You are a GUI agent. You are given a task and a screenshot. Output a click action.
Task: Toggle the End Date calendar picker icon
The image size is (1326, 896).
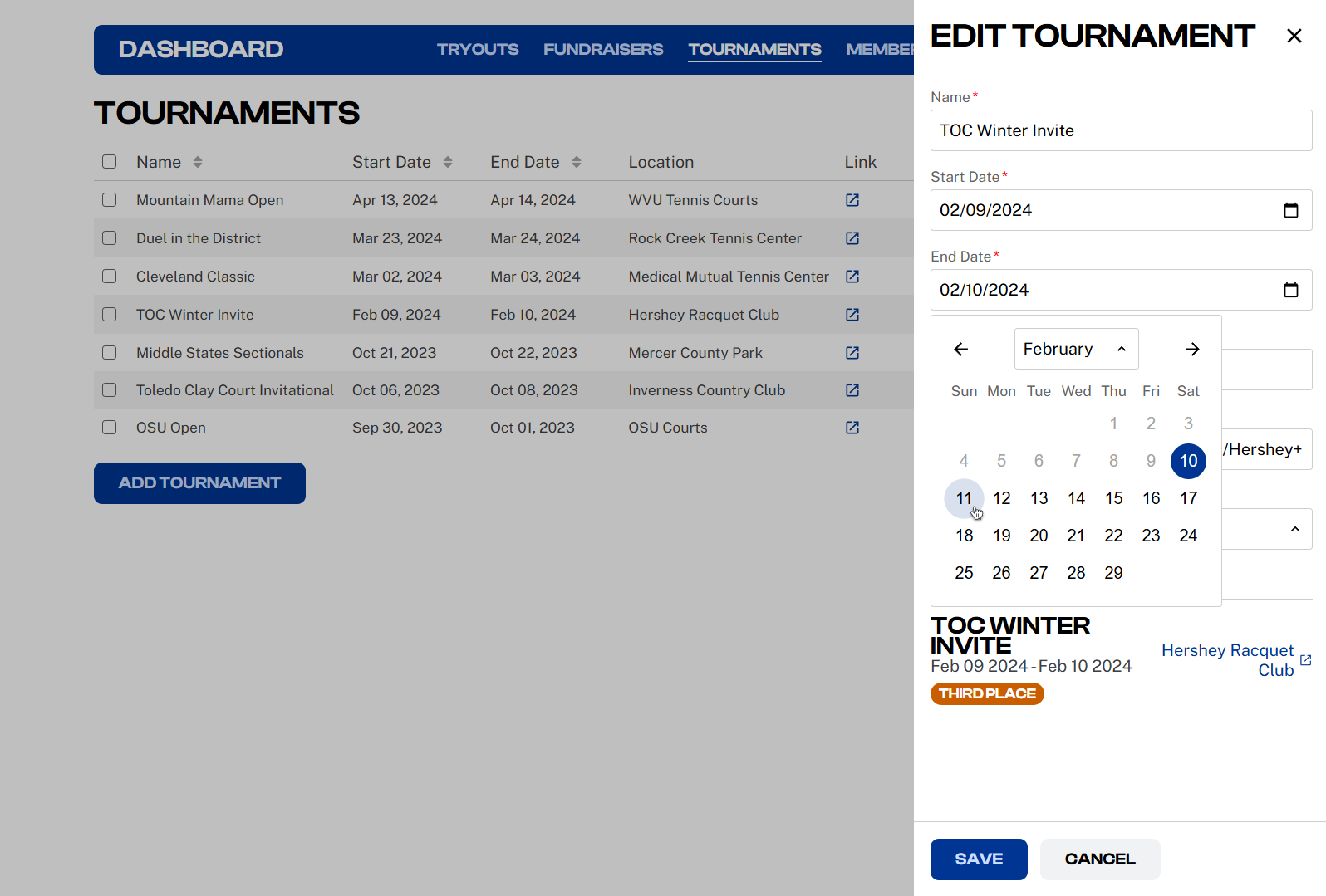tap(1291, 290)
